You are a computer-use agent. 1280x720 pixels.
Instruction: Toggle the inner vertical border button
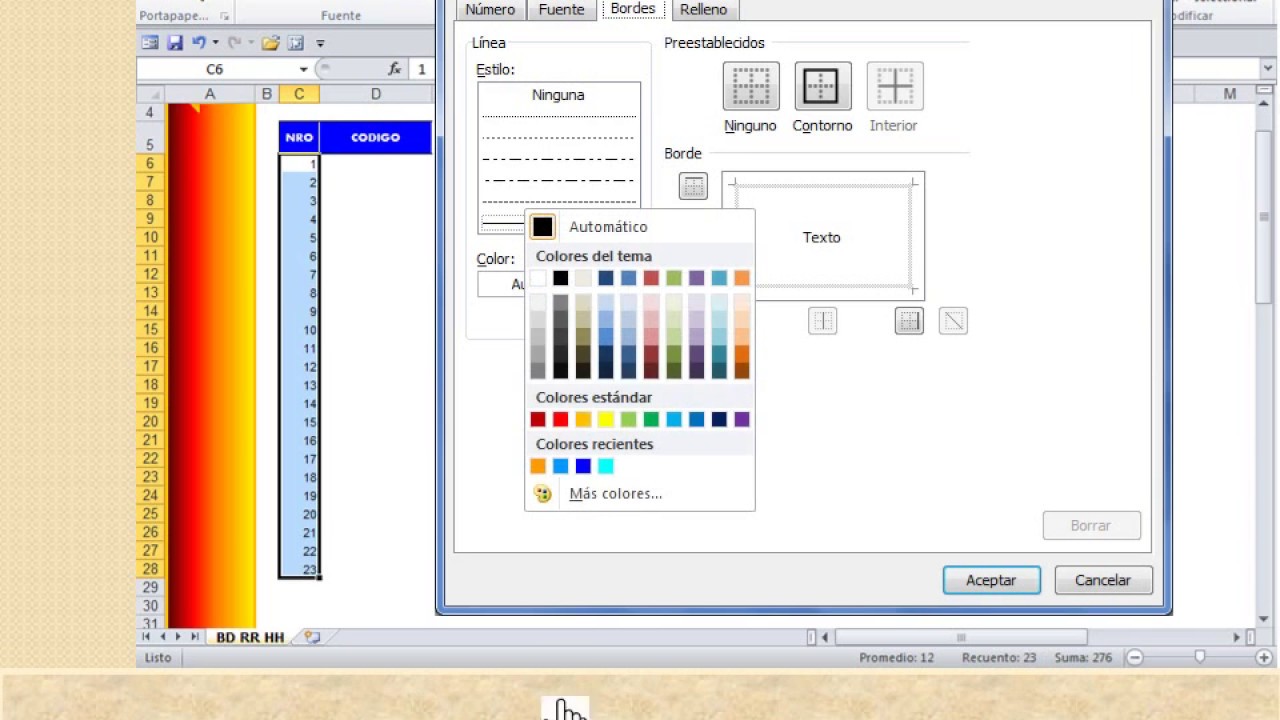[x=822, y=321]
